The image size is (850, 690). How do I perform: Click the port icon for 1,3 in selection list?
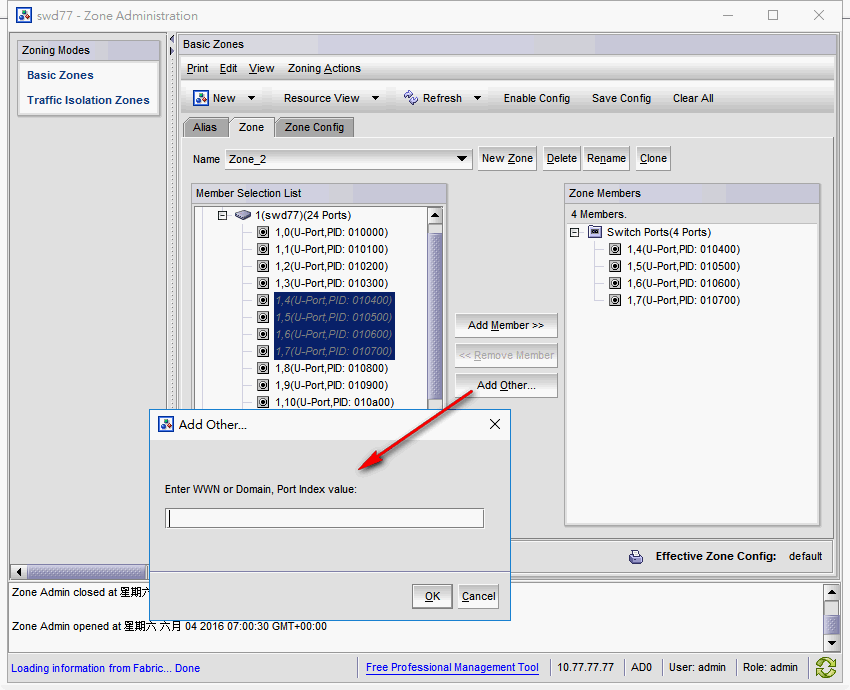[263, 283]
